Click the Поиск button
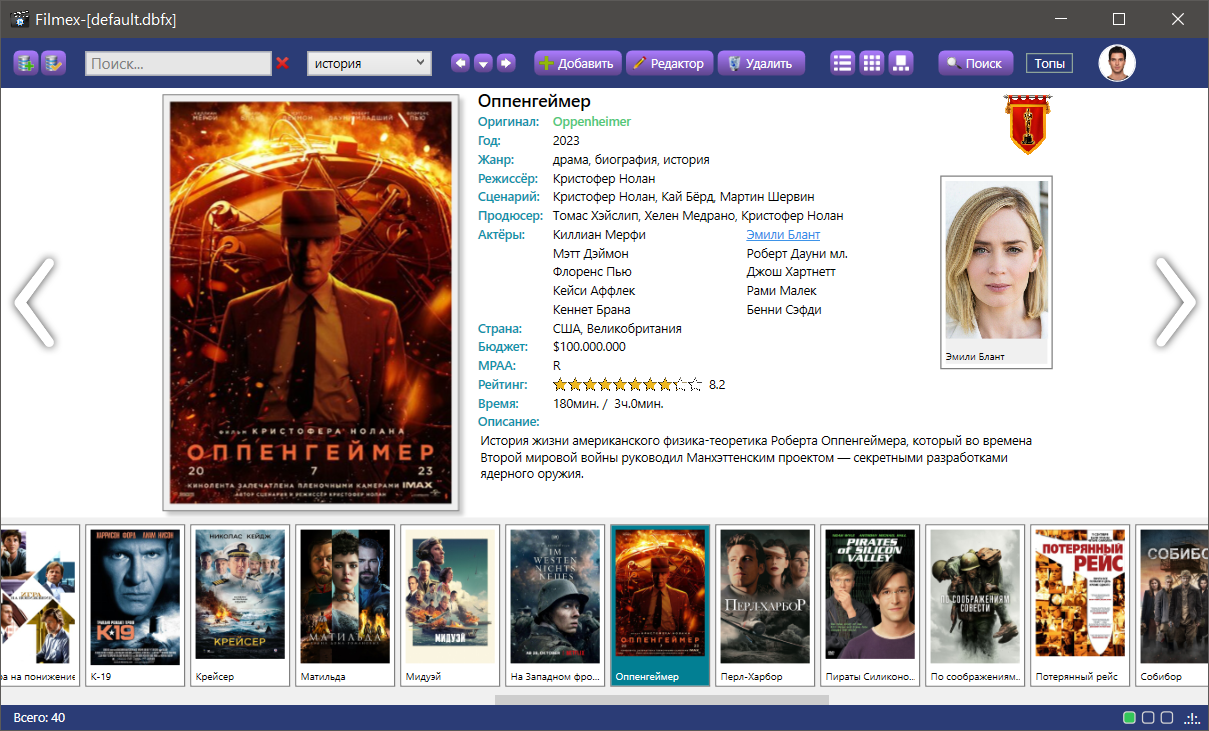The height and width of the screenshot is (731, 1209). pos(975,63)
